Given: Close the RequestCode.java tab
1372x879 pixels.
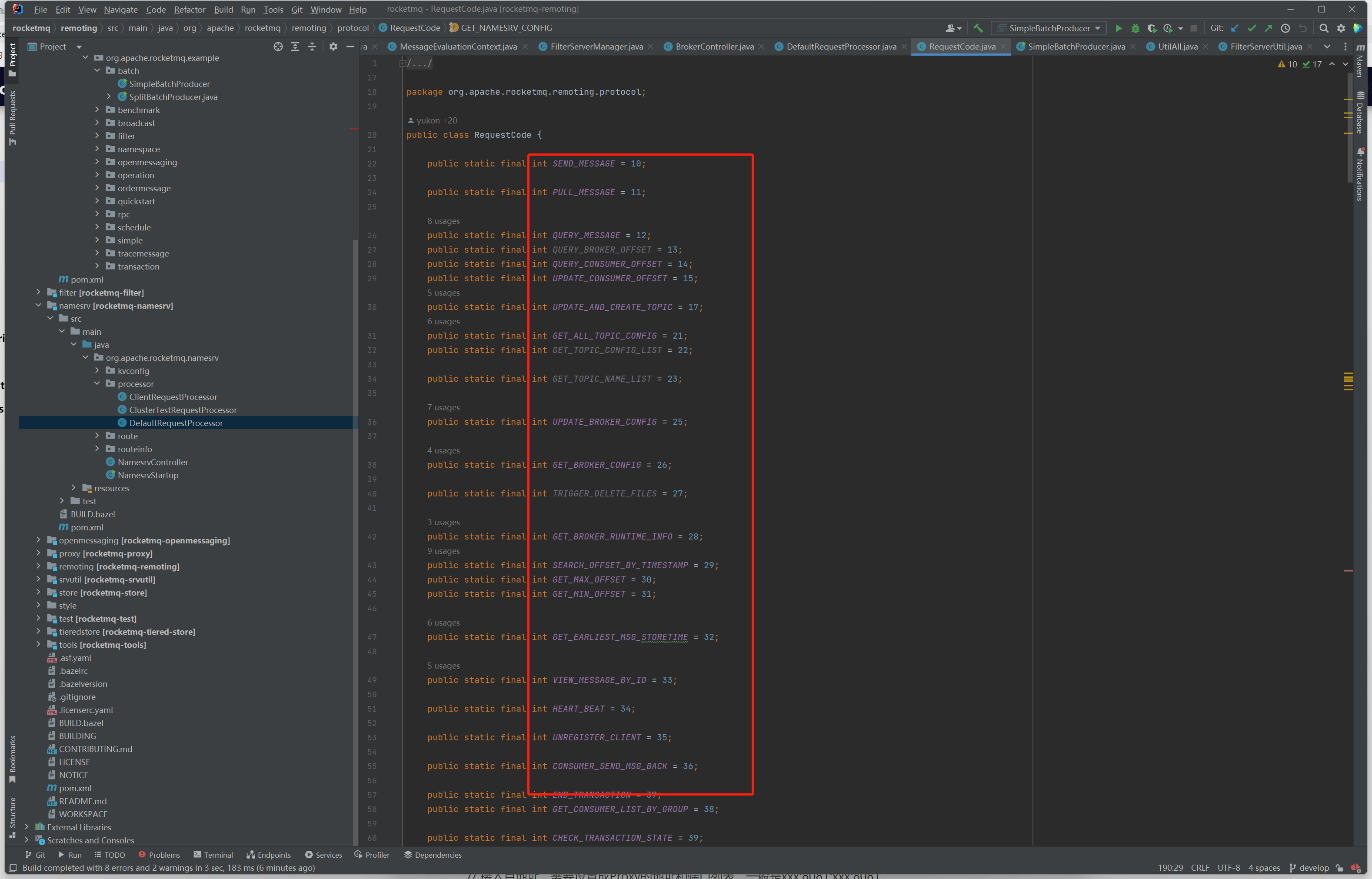Looking at the screenshot, I should [x=1003, y=47].
